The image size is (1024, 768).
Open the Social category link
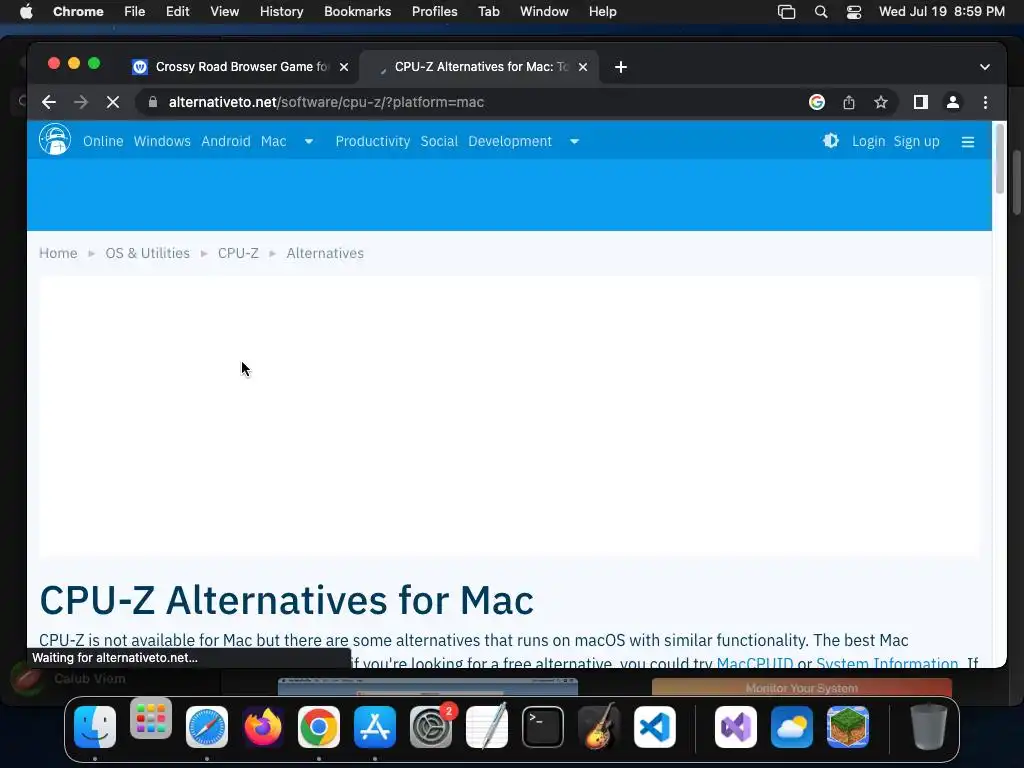(x=439, y=141)
